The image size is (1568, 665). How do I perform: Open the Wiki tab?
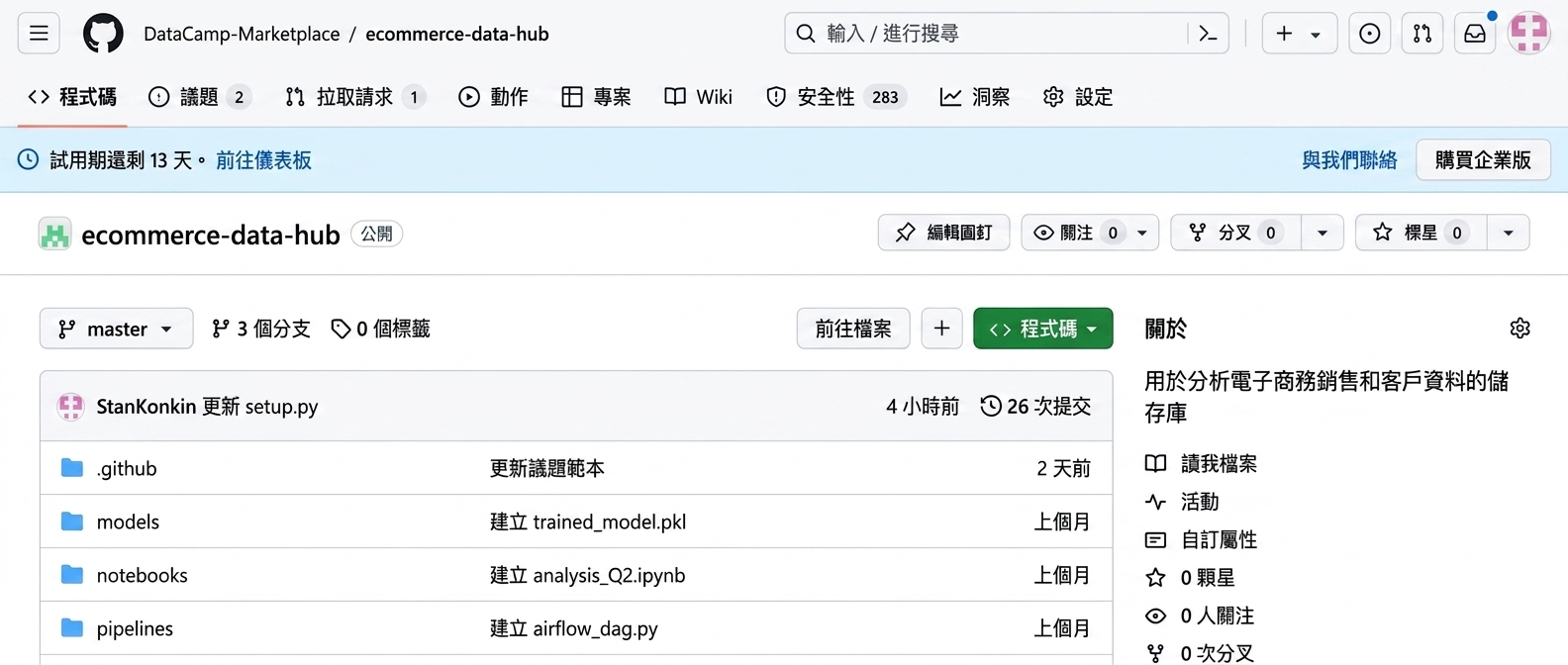(699, 97)
